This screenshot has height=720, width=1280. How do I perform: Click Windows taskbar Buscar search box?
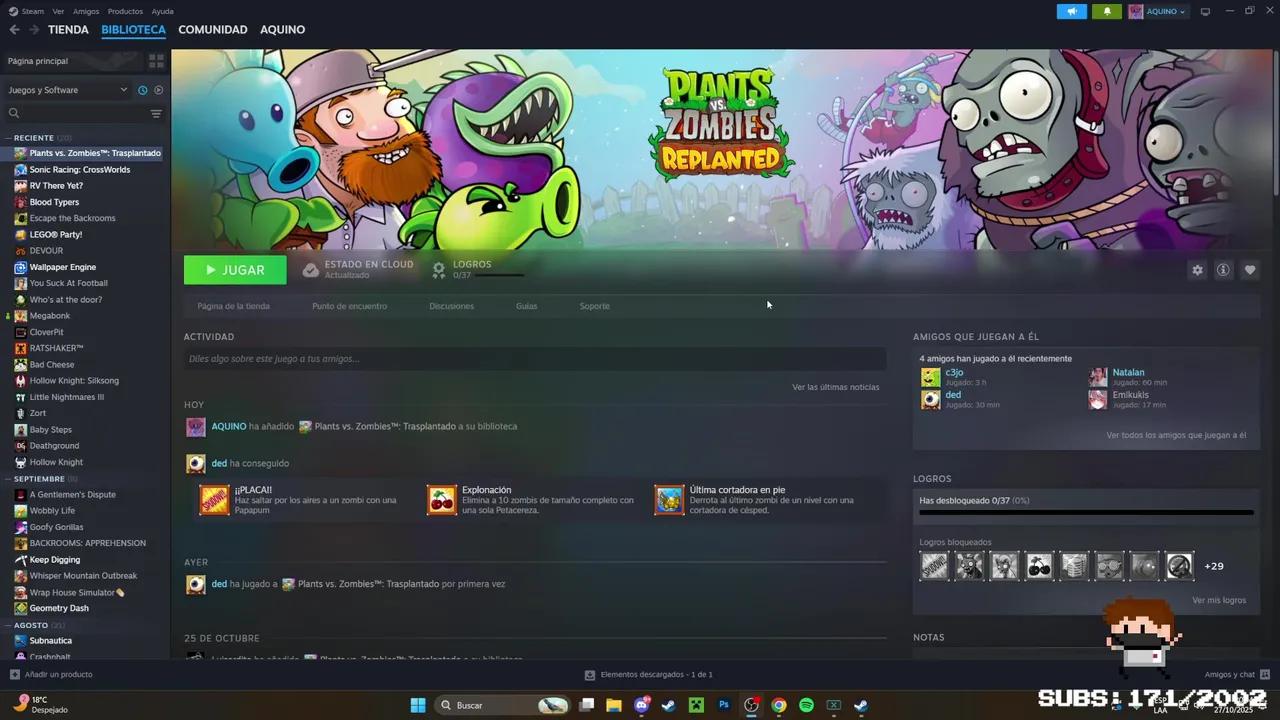coord(503,705)
